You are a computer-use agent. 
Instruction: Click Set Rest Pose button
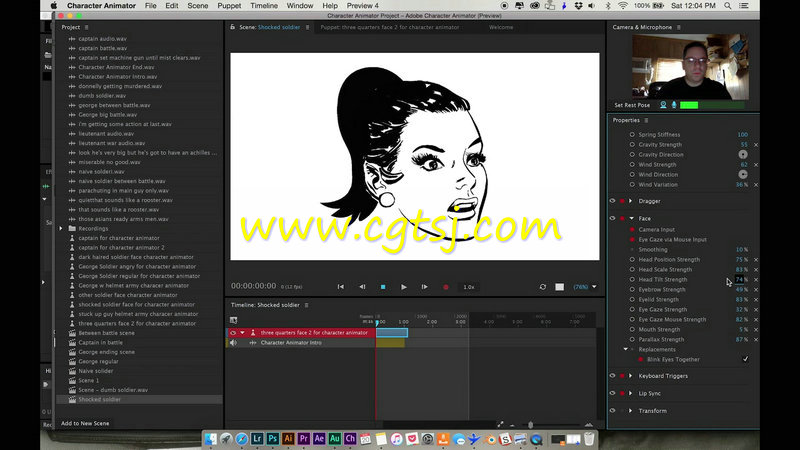[x=632, y=105]
